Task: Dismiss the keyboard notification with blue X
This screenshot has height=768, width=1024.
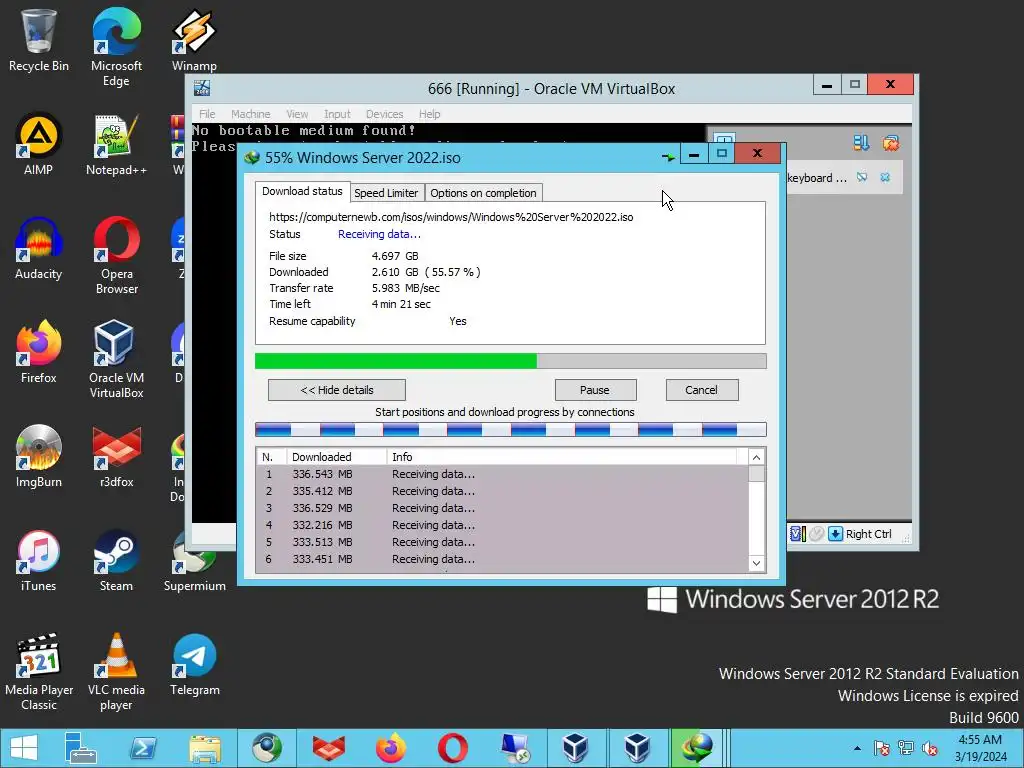Action: pos(885,177)
